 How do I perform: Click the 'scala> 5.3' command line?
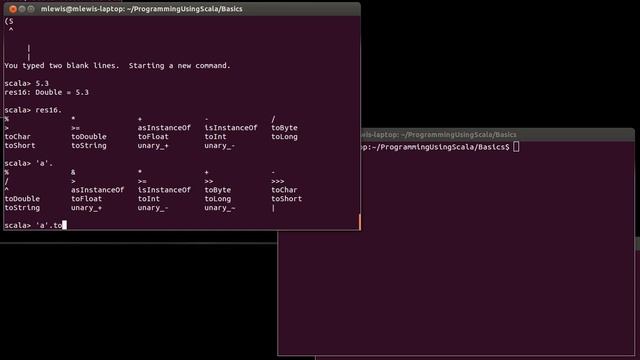coord(27,83)
